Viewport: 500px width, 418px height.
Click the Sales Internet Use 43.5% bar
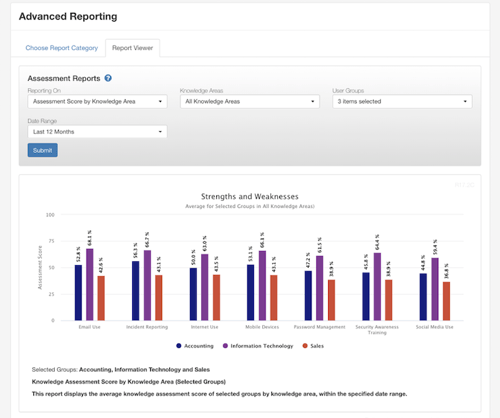(x=216, y=297)
